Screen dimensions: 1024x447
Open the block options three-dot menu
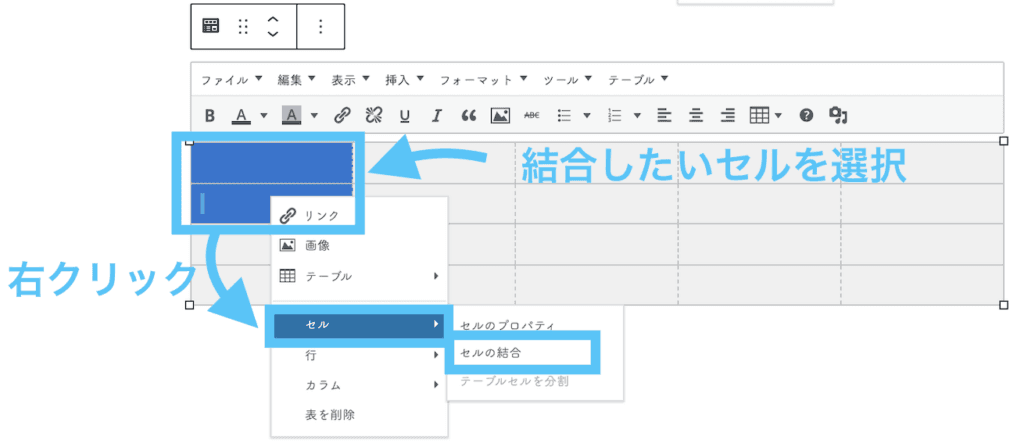click(x=320, y=26)
